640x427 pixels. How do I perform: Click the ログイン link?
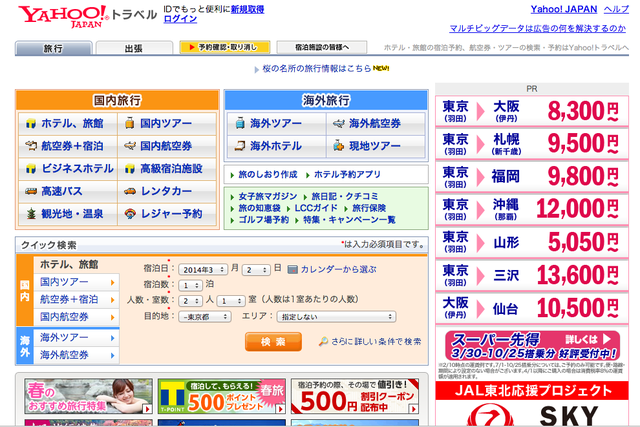(x=180, y=19)
